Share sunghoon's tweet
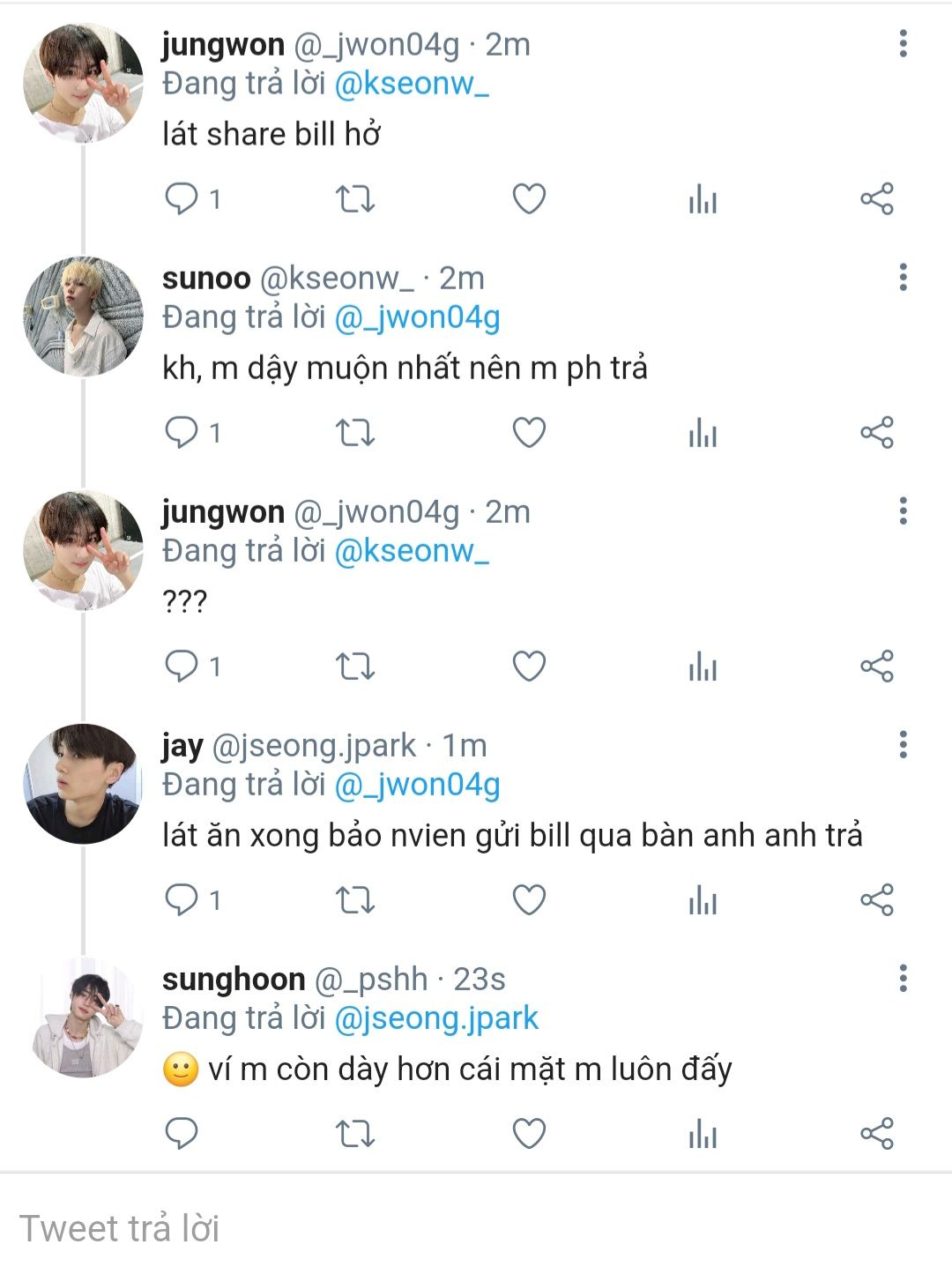952x1282 pixels. pyautogui.click(x=877, y=1134)
